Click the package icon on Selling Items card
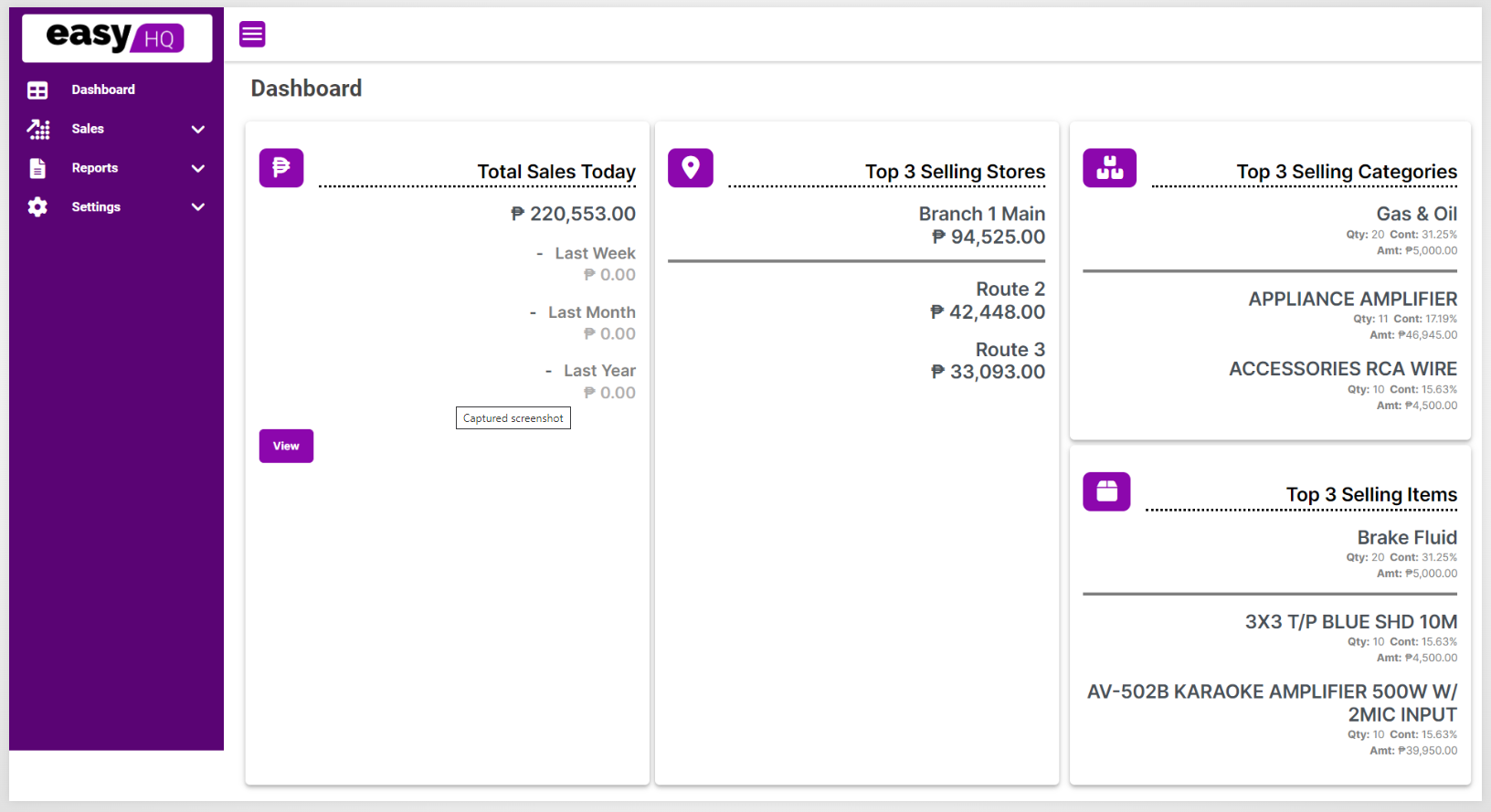1491x812 pixels. tap(1107, 491)
